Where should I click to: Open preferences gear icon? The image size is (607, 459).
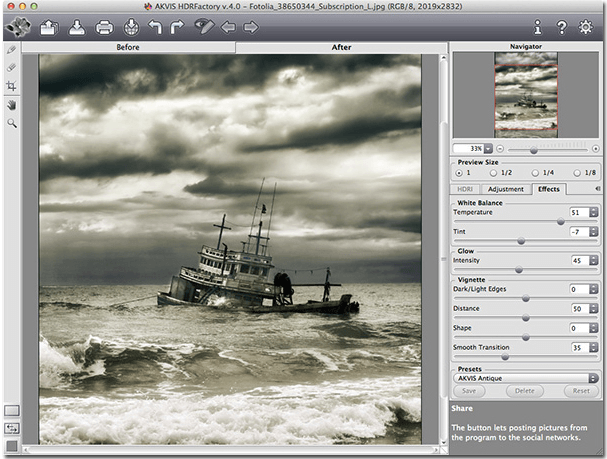tap(585, 27)
